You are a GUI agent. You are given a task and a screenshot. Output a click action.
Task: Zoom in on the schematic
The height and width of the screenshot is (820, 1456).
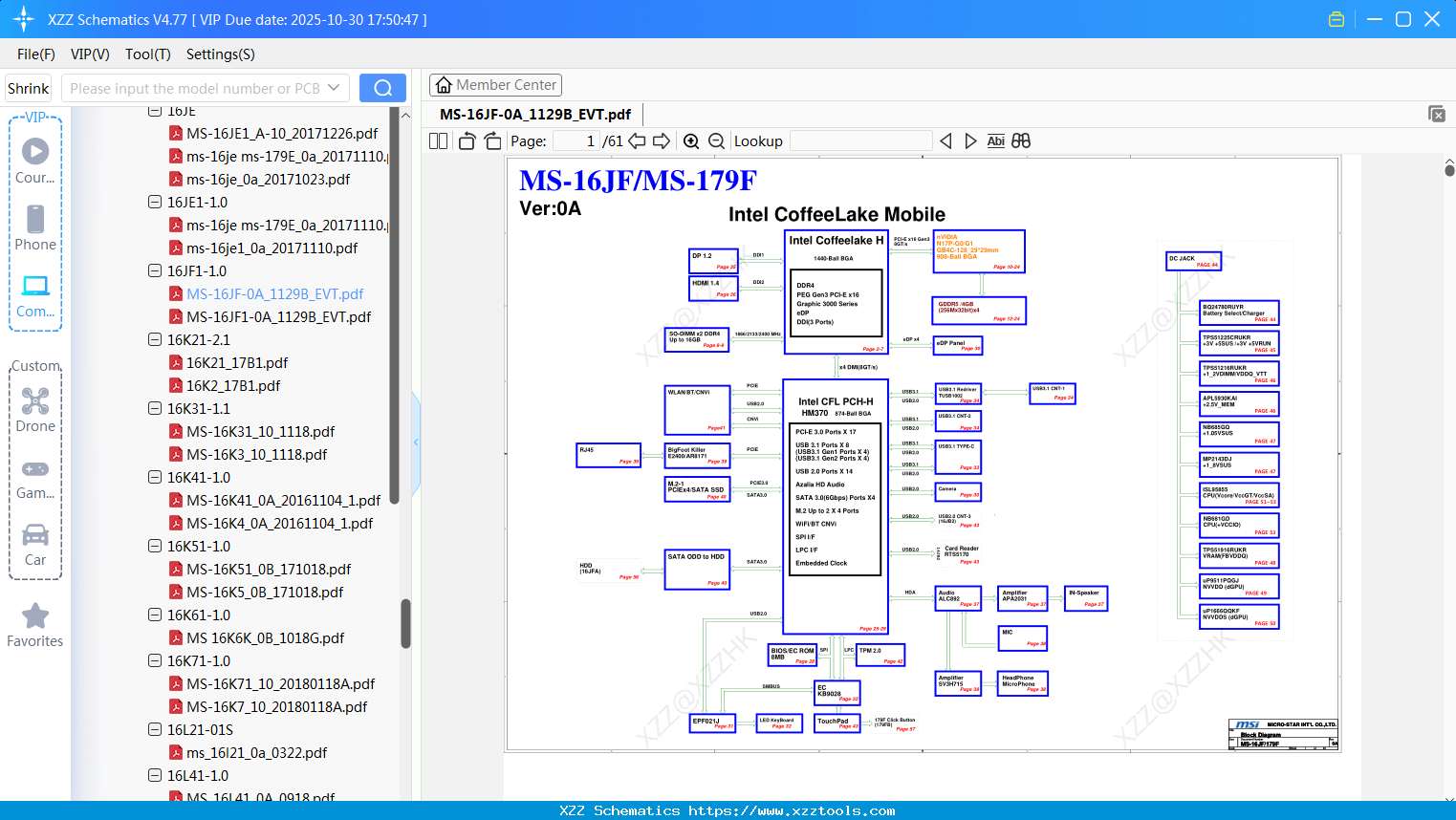(691, 140)
